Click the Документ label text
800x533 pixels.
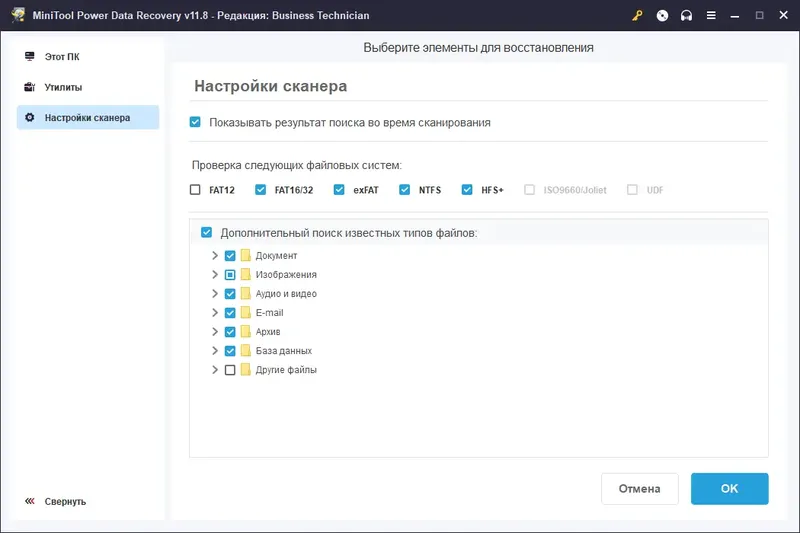[x=276, y=256]
